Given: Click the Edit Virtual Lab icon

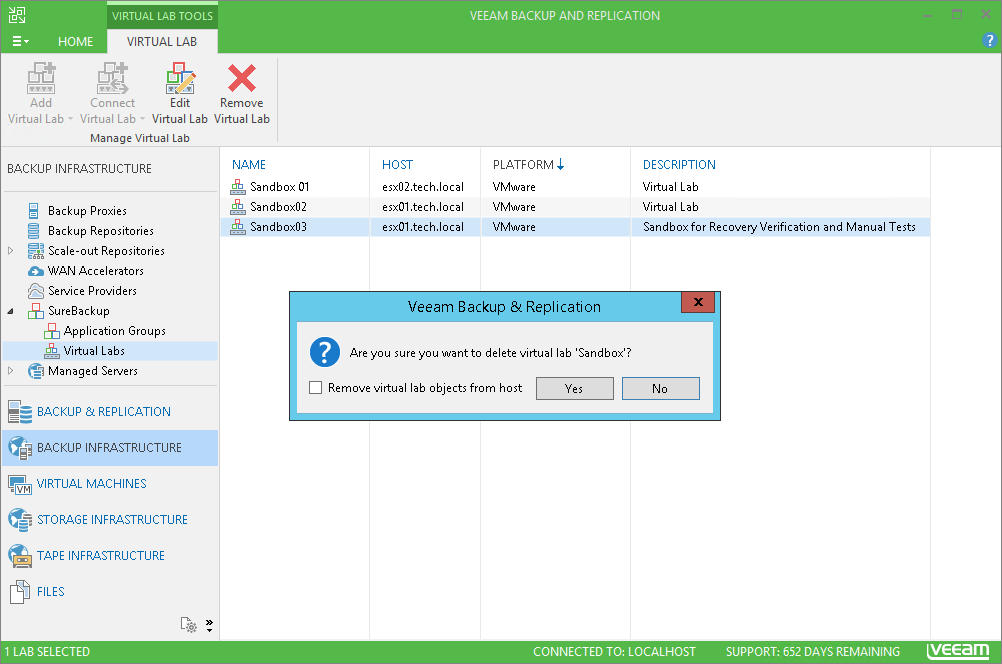Looking at the screenshot, I should [x=180, y=78].
